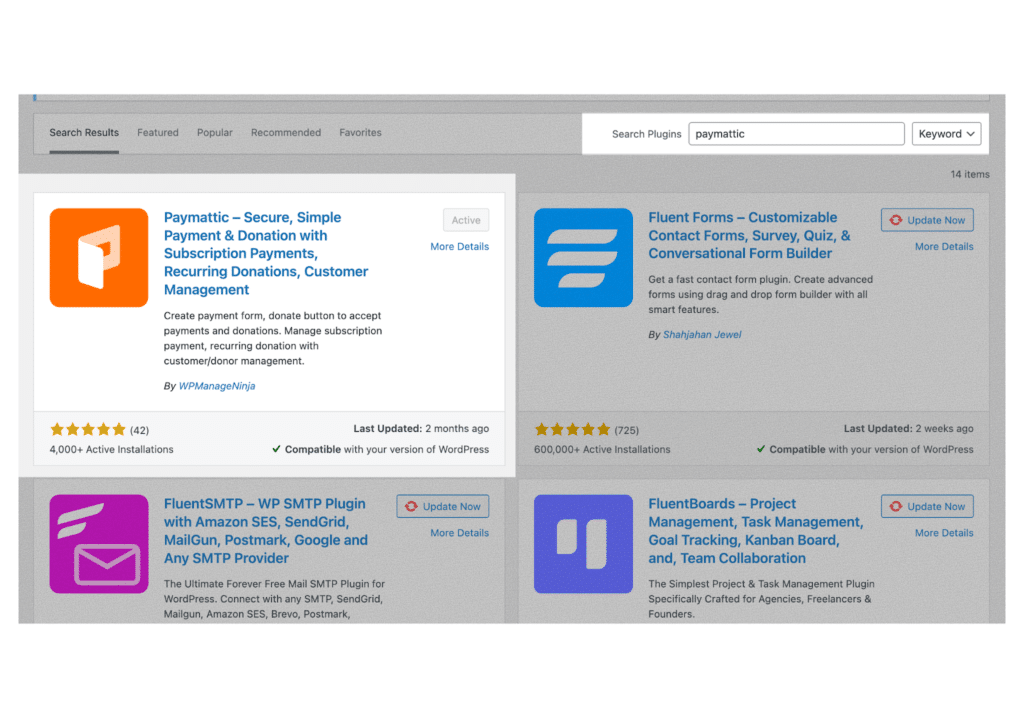Open the WPManageNinja author link
This screenshot has width=1024, height=718.
[217, 386]
